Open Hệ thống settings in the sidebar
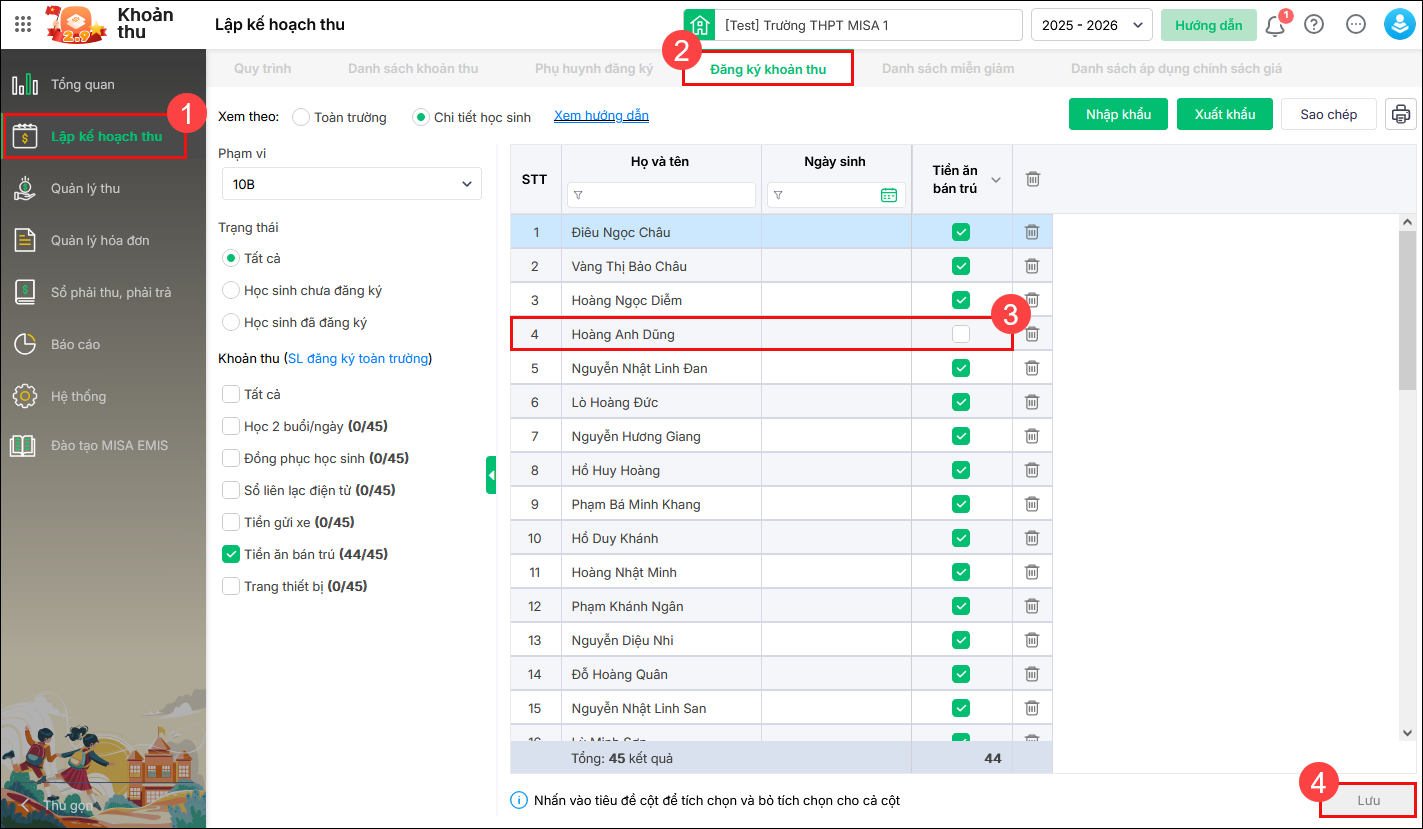The width and height of the screenshot is (1423, 829). pos(78,396)
